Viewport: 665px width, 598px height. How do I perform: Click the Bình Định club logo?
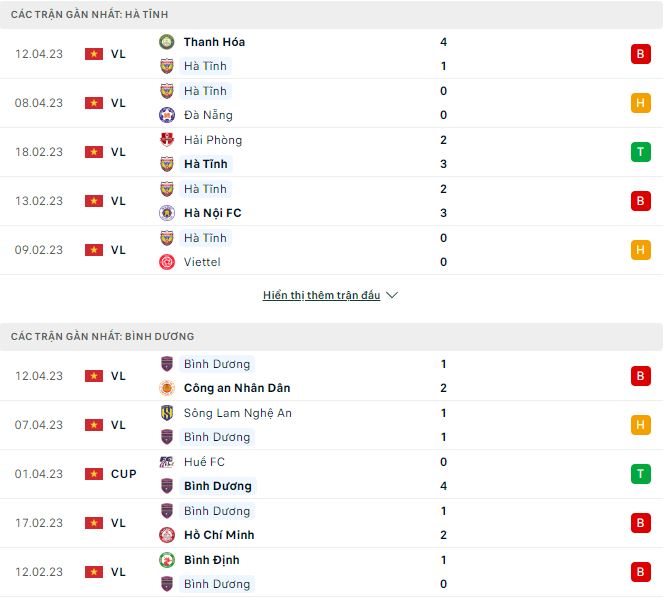[167, 560]
